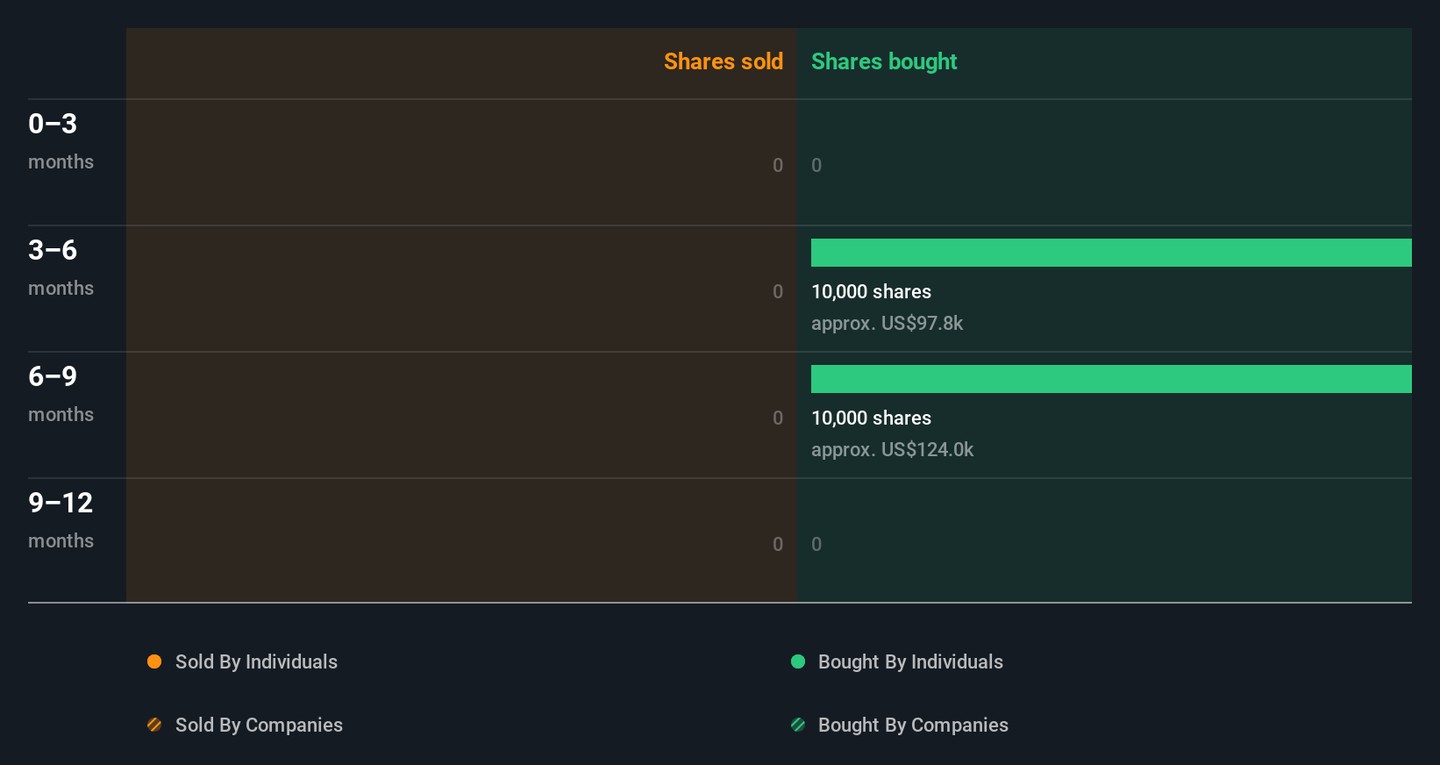Click the approx. US$124.0k value
The image size is (1440, 765).
[892, 450]
